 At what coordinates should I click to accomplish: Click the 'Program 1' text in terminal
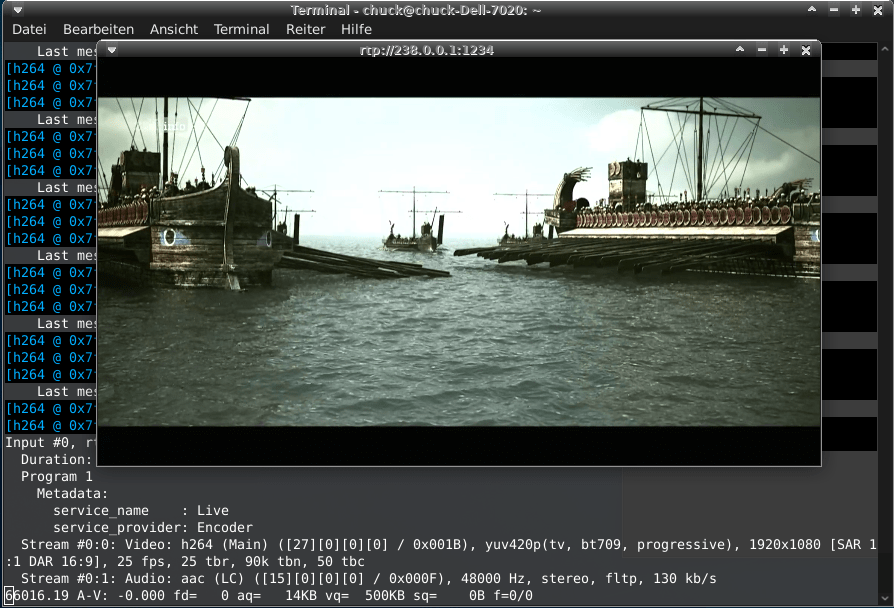click(56, 477)
